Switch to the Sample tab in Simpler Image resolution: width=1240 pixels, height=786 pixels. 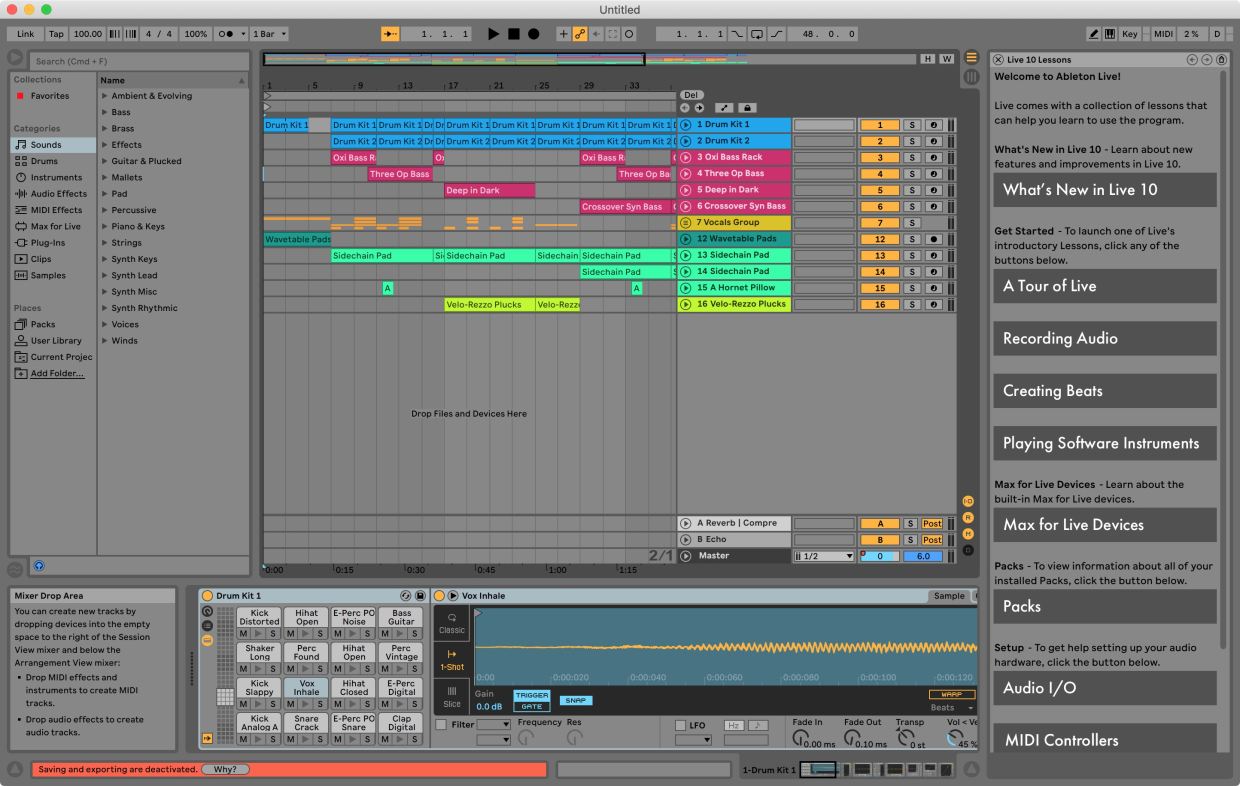click(948, 596)
